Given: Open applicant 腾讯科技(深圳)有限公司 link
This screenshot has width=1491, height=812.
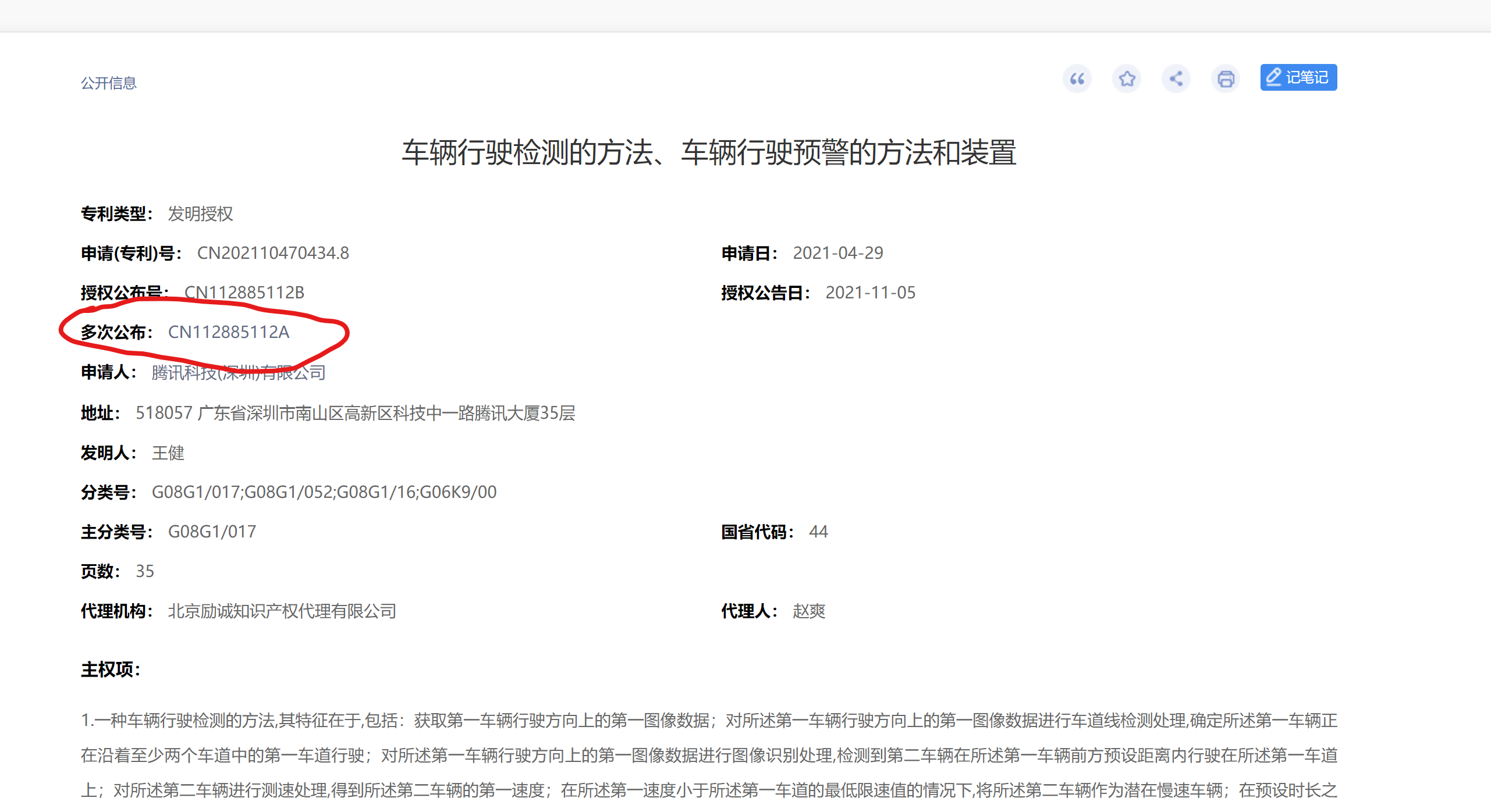Looking at the screenshot, I should pyautogui.click(x=238, y=372).
